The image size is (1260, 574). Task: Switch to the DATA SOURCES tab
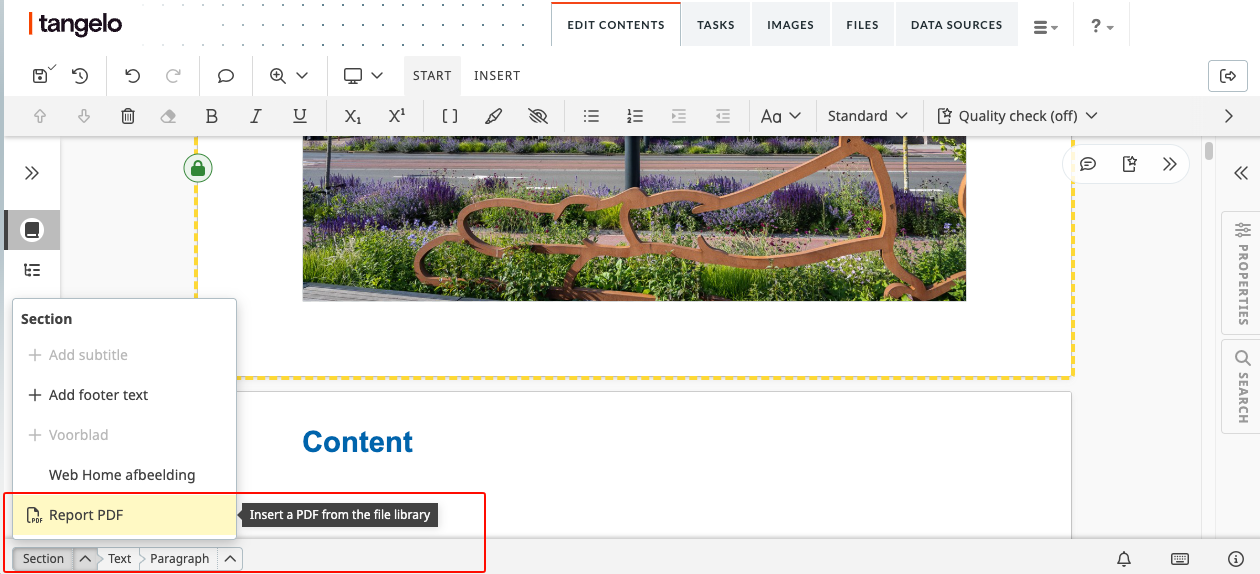(x=956, y=25)
